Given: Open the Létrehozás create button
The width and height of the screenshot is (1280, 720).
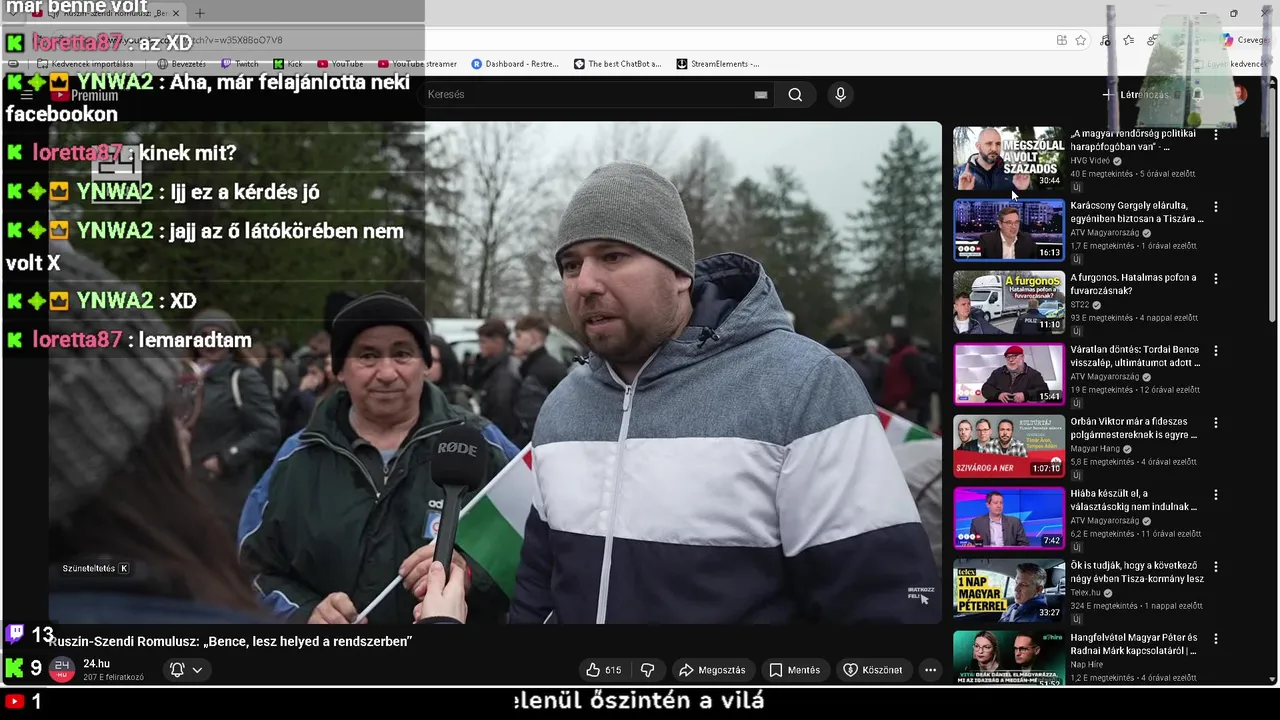Looking at the screenshot, I should point(1135,95).
